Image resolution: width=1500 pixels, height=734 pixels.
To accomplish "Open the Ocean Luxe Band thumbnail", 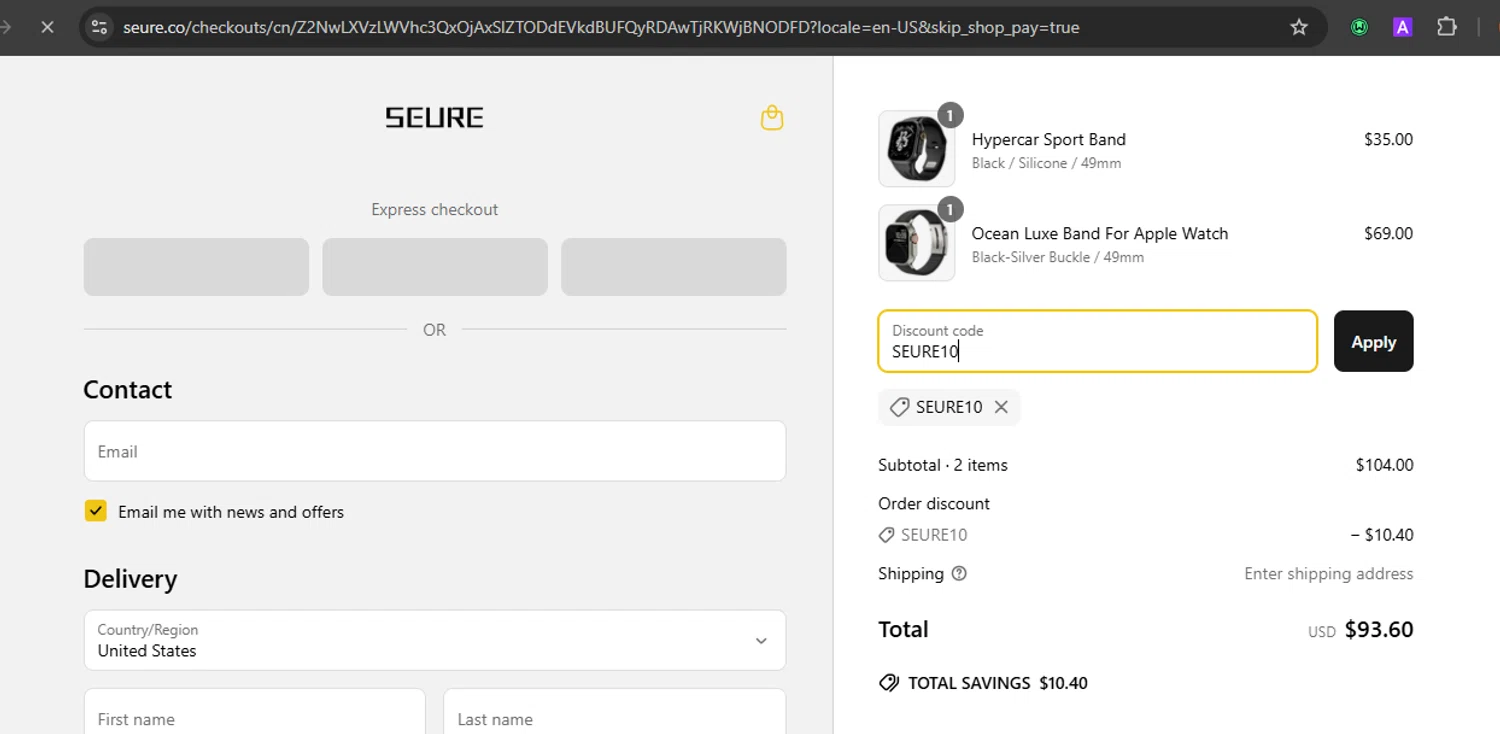I will point(916,243).
